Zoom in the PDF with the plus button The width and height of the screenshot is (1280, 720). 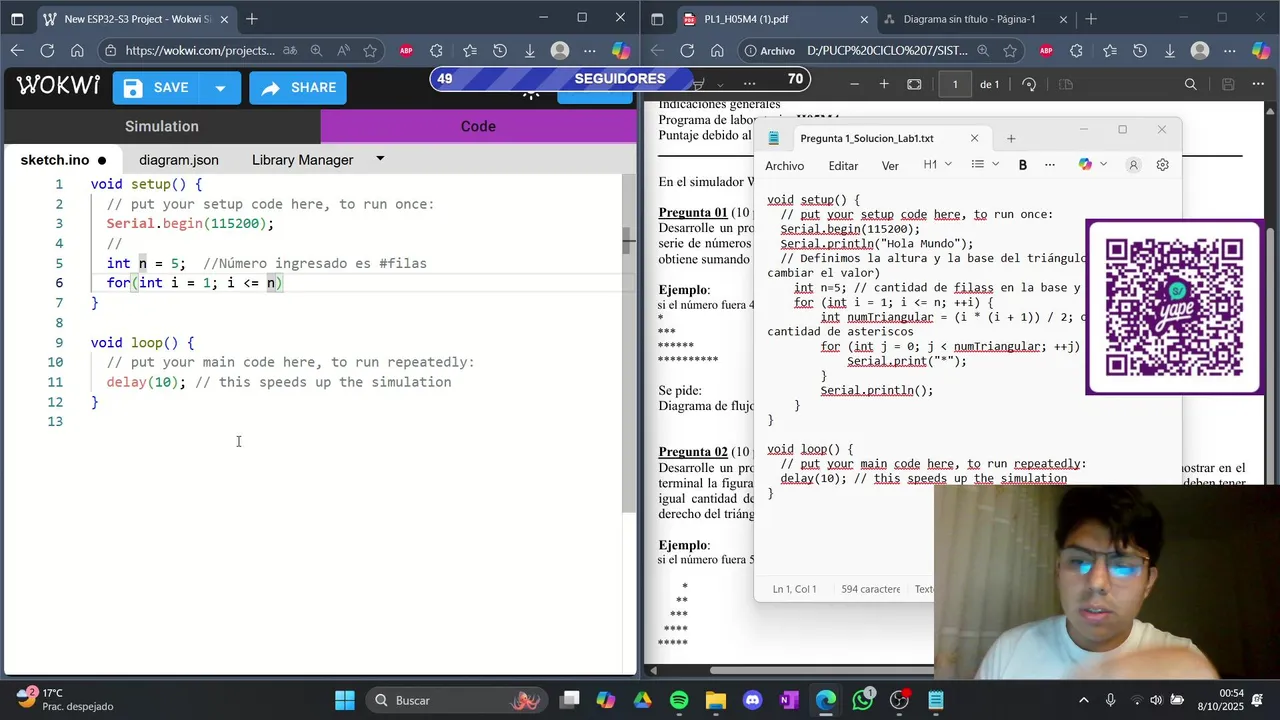[x=884, y=85]
